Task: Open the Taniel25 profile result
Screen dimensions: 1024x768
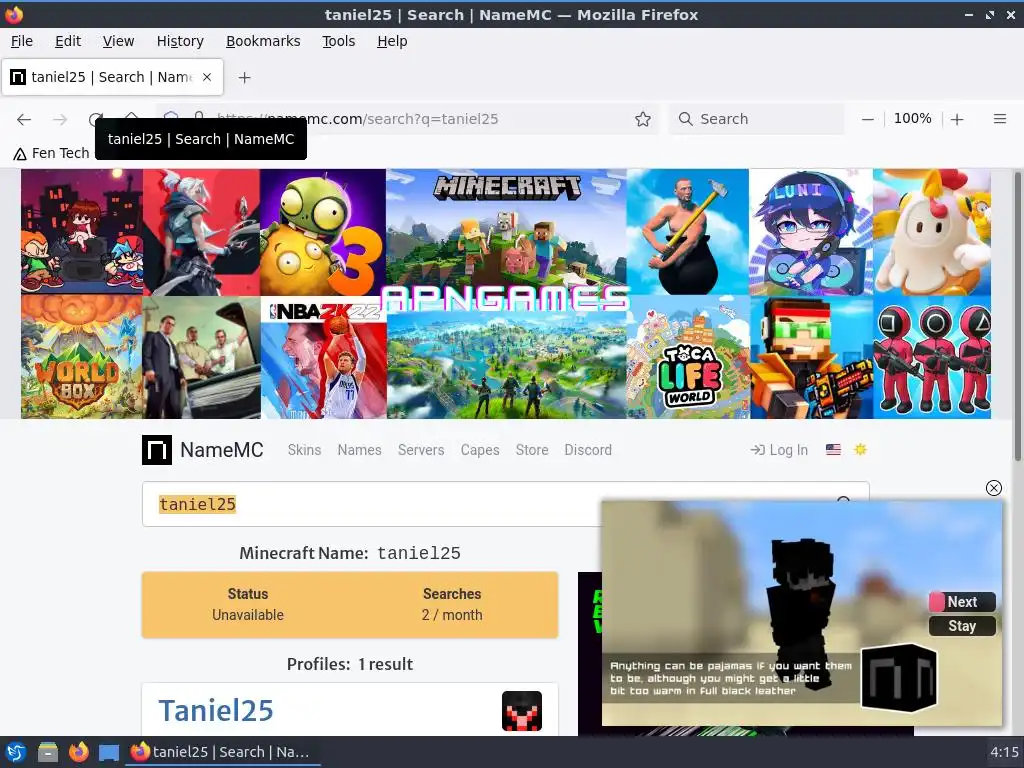Action: click(216, 711)
